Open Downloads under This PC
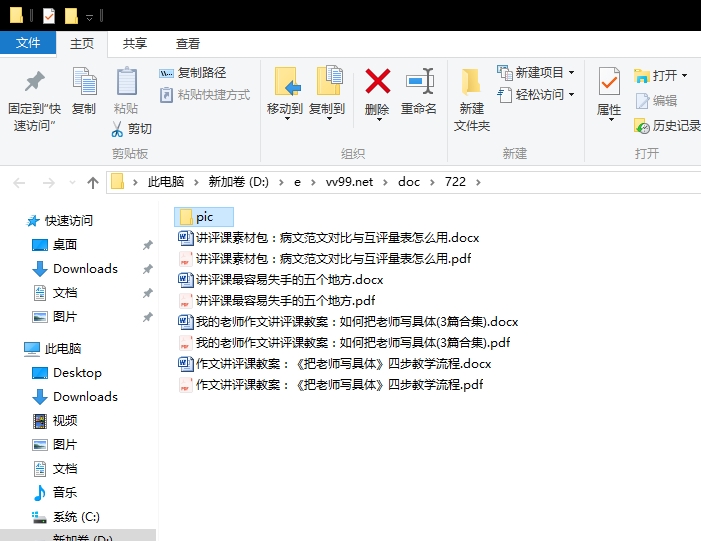The image size is (701, 541). (x=75, y=397)
